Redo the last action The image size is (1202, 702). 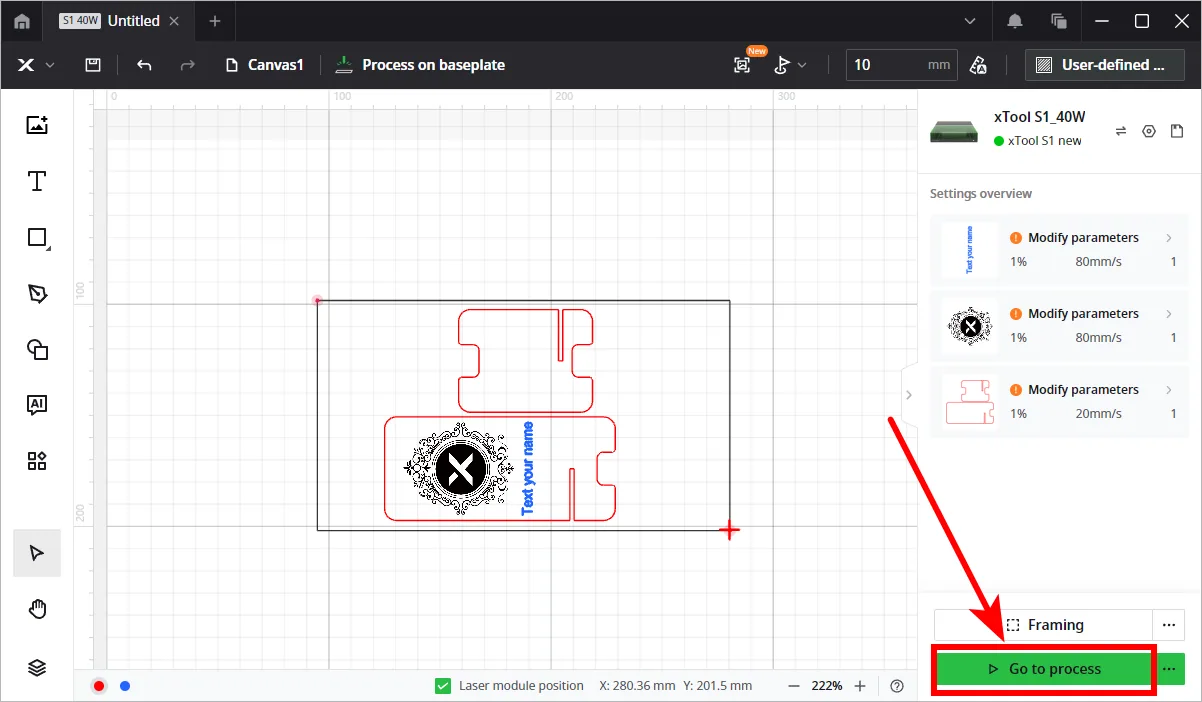(x=187, y=65)
